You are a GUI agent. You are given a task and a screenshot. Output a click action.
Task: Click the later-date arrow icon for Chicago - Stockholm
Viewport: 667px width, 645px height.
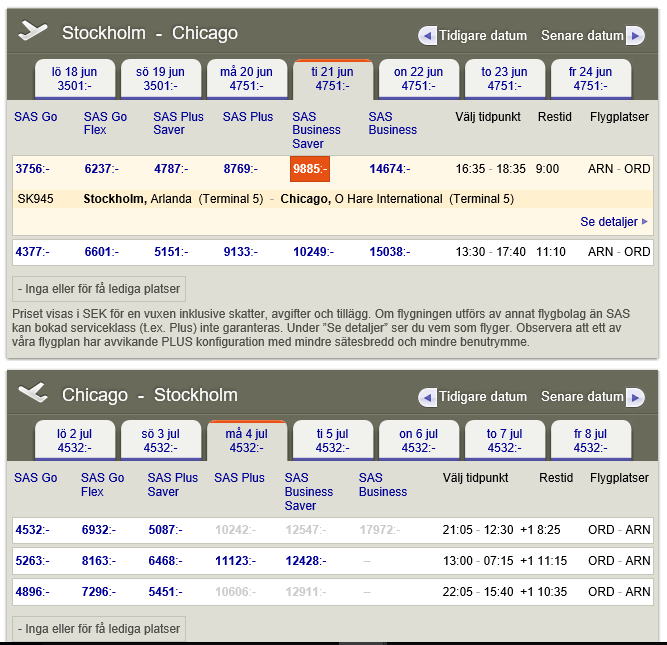tap(635, 397)
